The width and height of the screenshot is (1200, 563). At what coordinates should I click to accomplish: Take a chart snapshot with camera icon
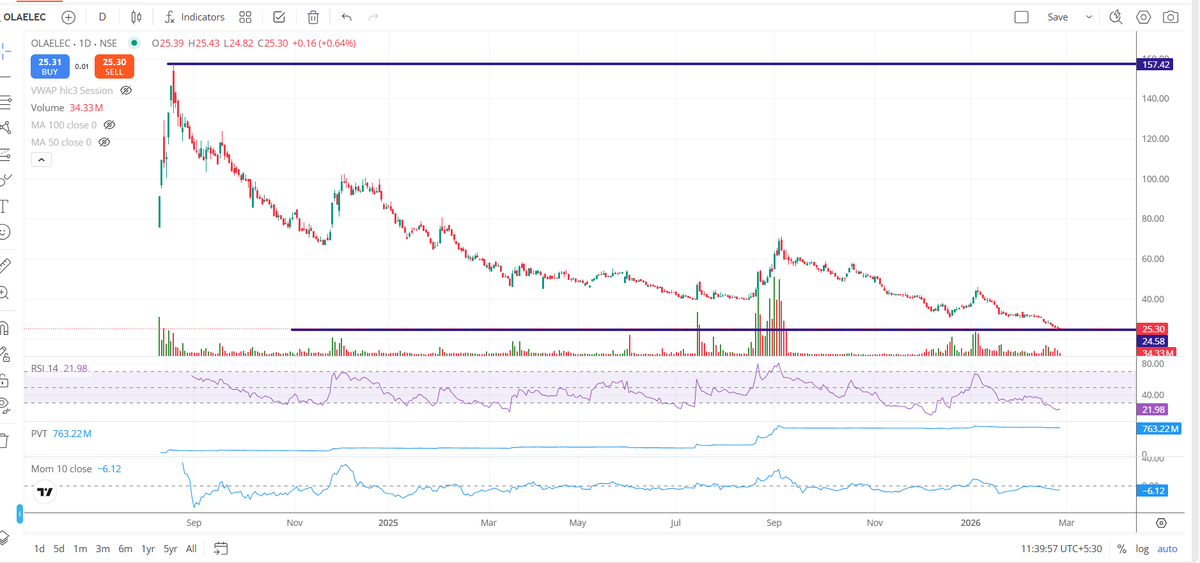[x=1170, y=17]
